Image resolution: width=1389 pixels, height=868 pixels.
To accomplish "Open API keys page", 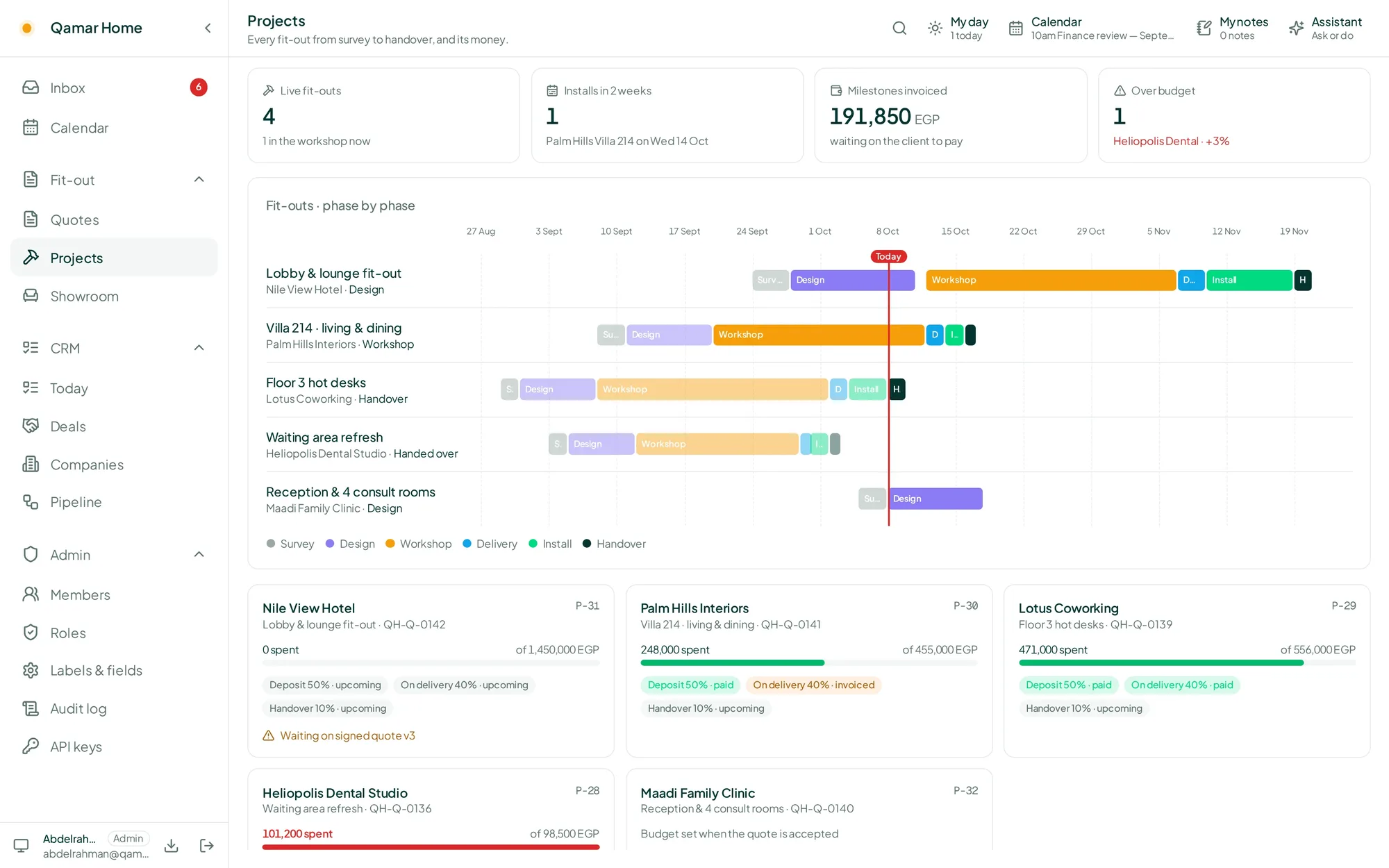I will coord(115,746).
